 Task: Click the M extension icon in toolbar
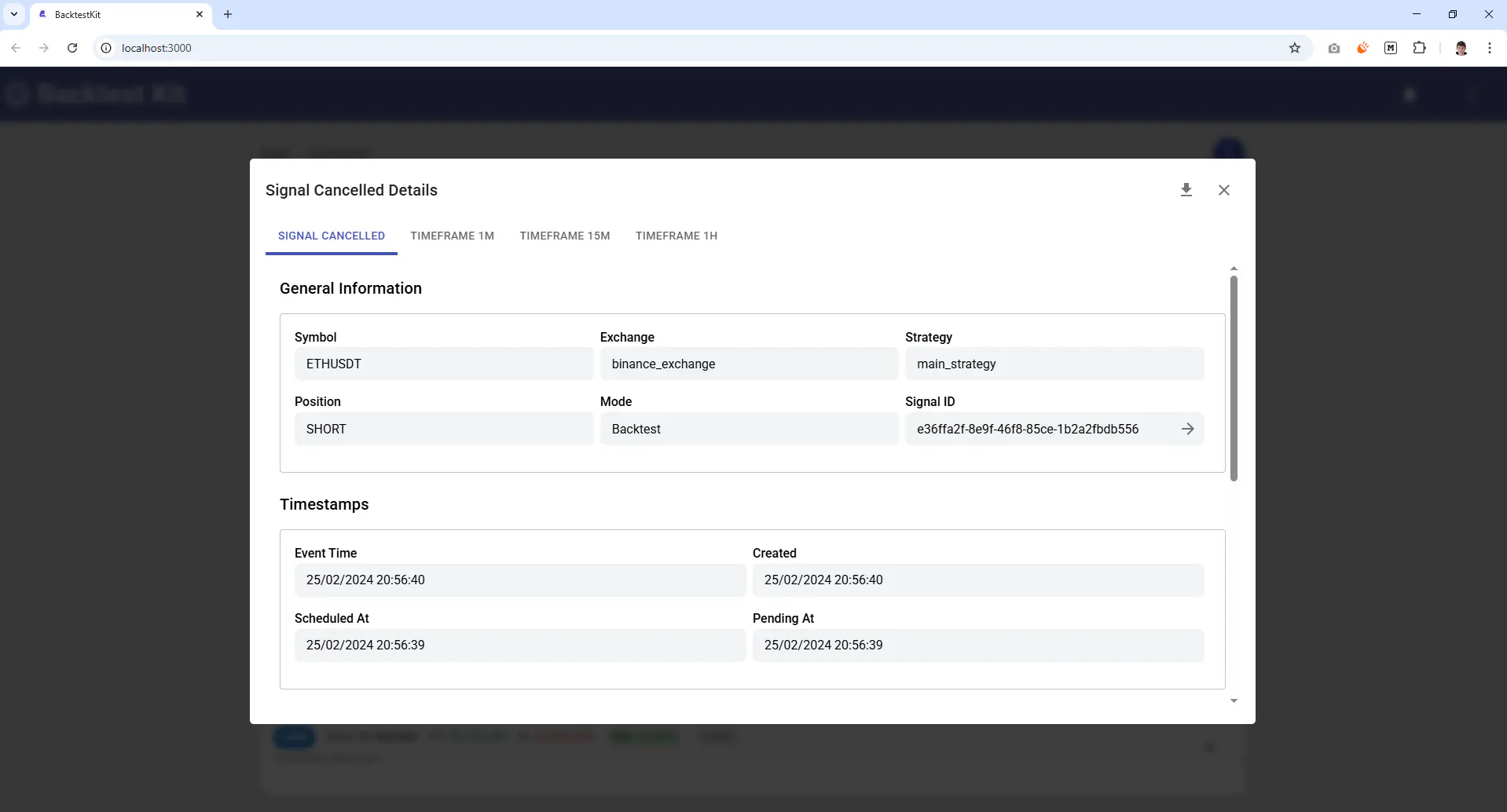click(1391, 48)
